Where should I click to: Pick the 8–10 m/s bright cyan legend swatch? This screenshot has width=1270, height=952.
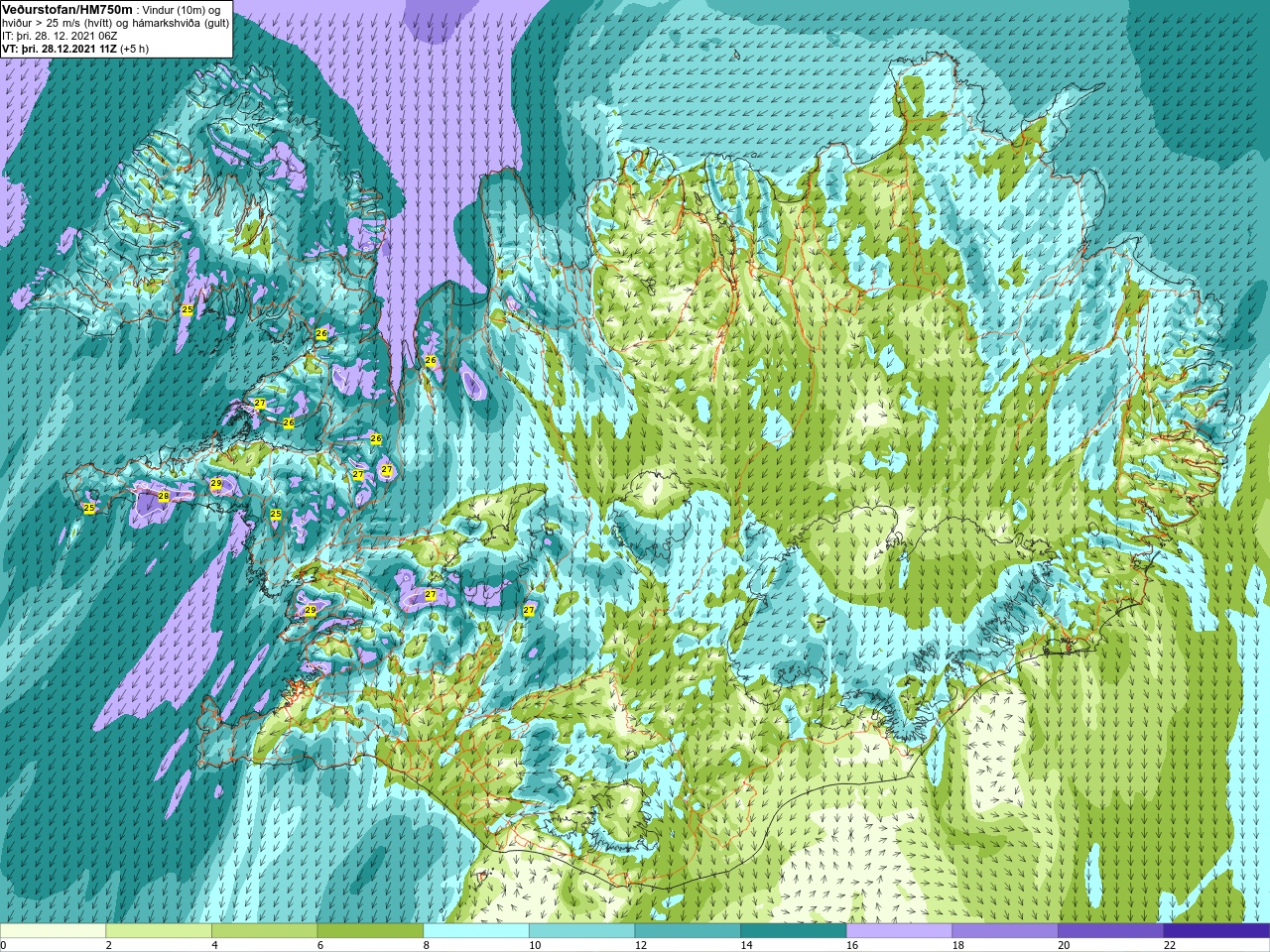pos(476,931)
